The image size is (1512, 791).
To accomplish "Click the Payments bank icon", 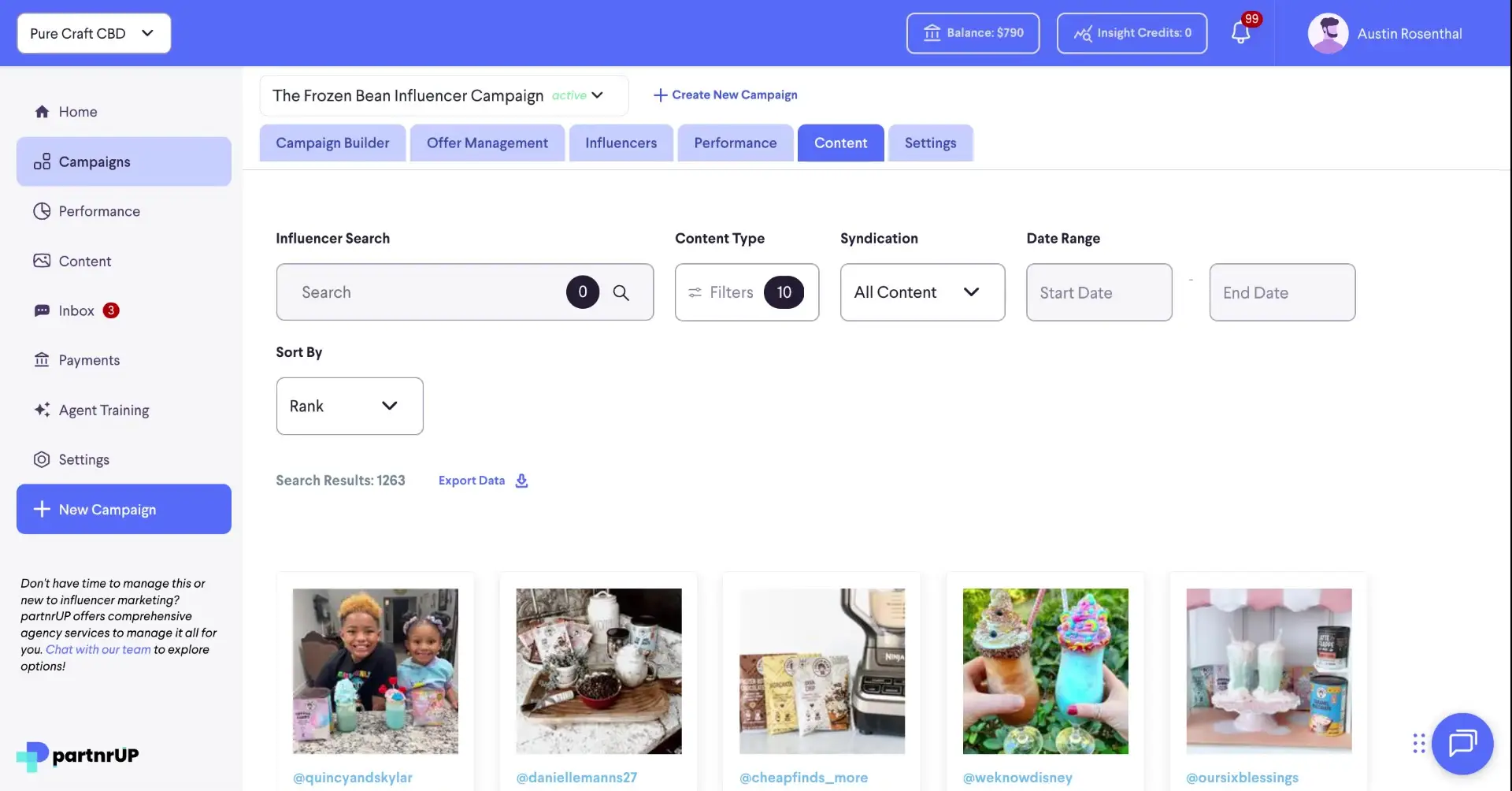I will point(42,359).
